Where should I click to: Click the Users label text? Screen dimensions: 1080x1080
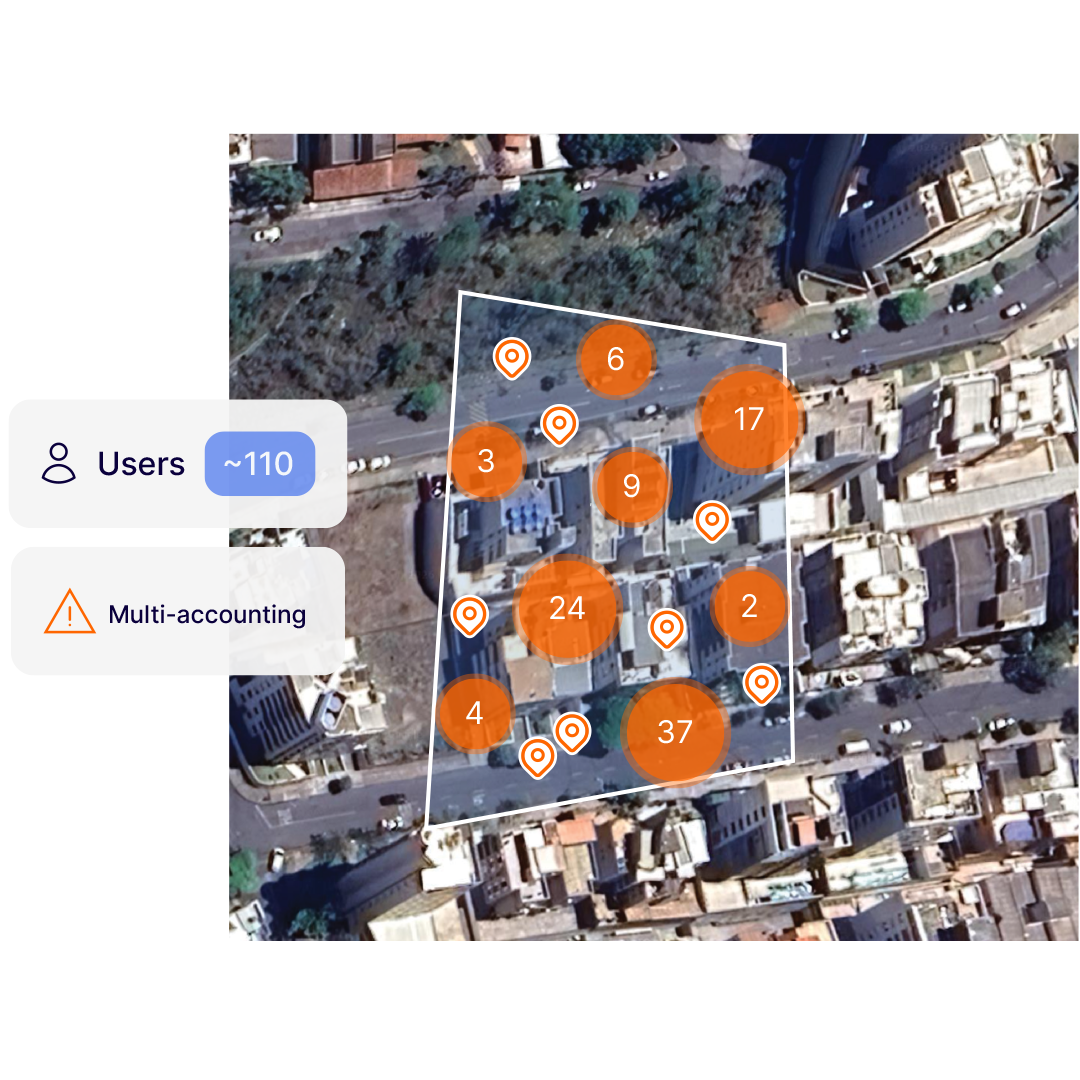141,464
